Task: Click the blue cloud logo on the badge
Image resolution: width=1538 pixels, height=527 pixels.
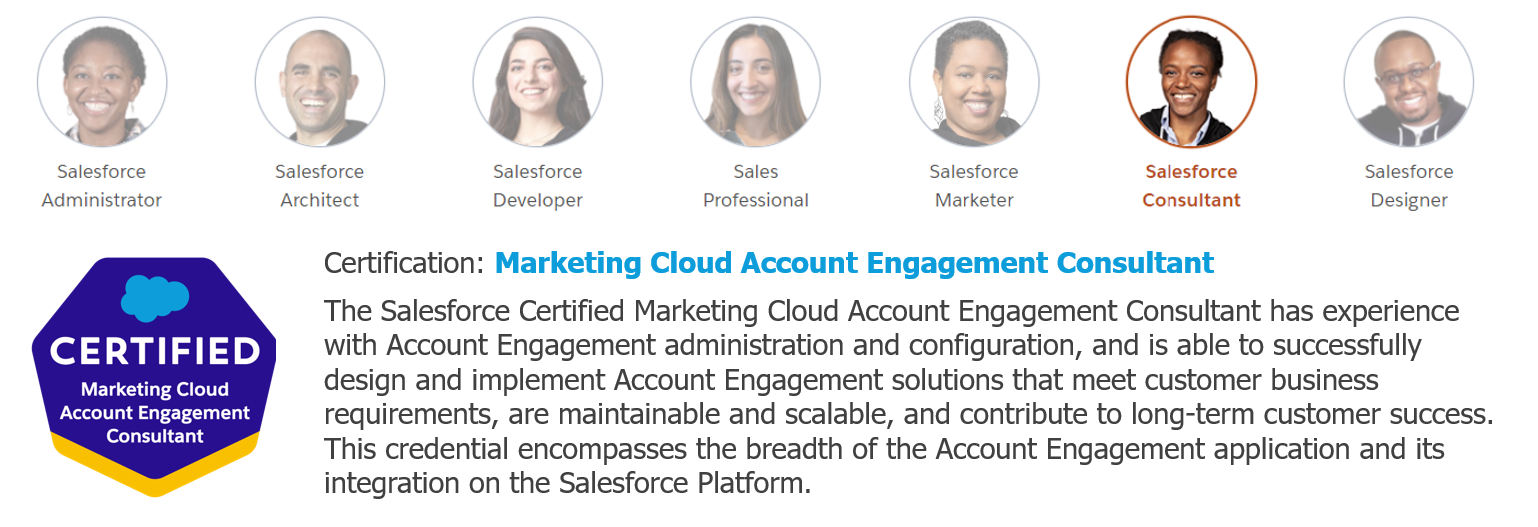Action: (155, 297)
